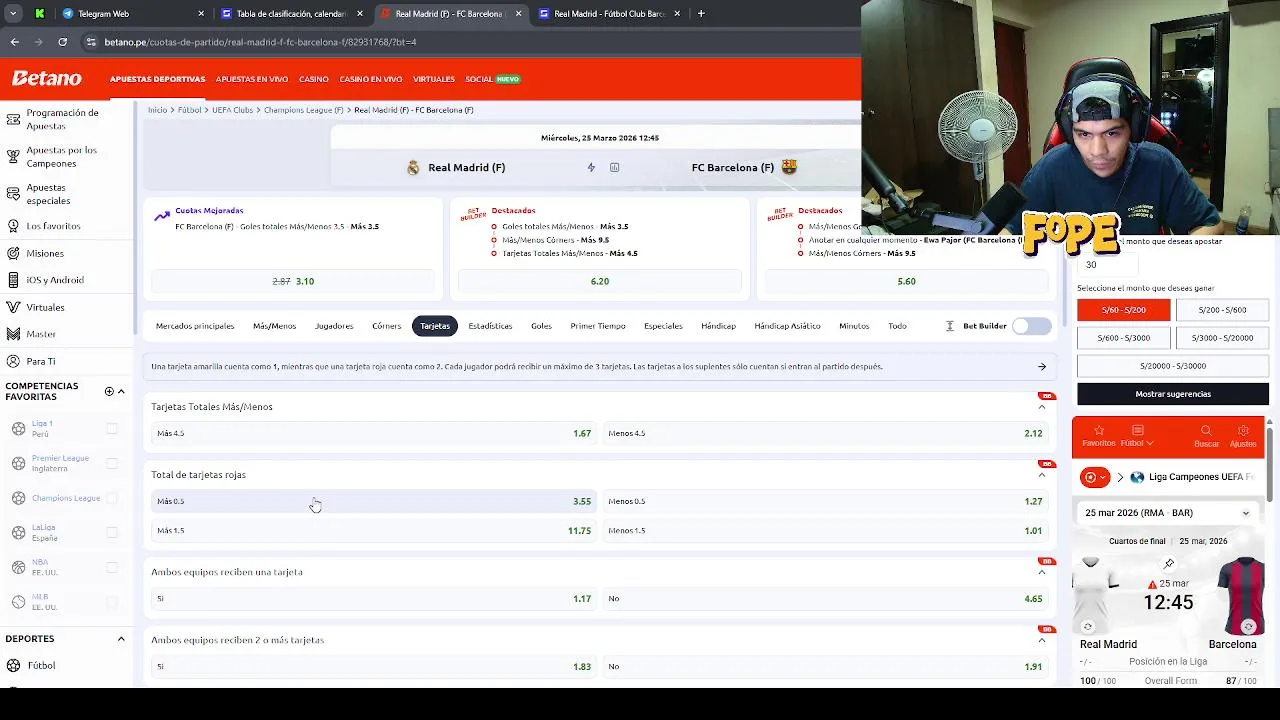Reload the page with browser refresh icon
Viewport: 1280px width, 720px height.
(62, 42)
